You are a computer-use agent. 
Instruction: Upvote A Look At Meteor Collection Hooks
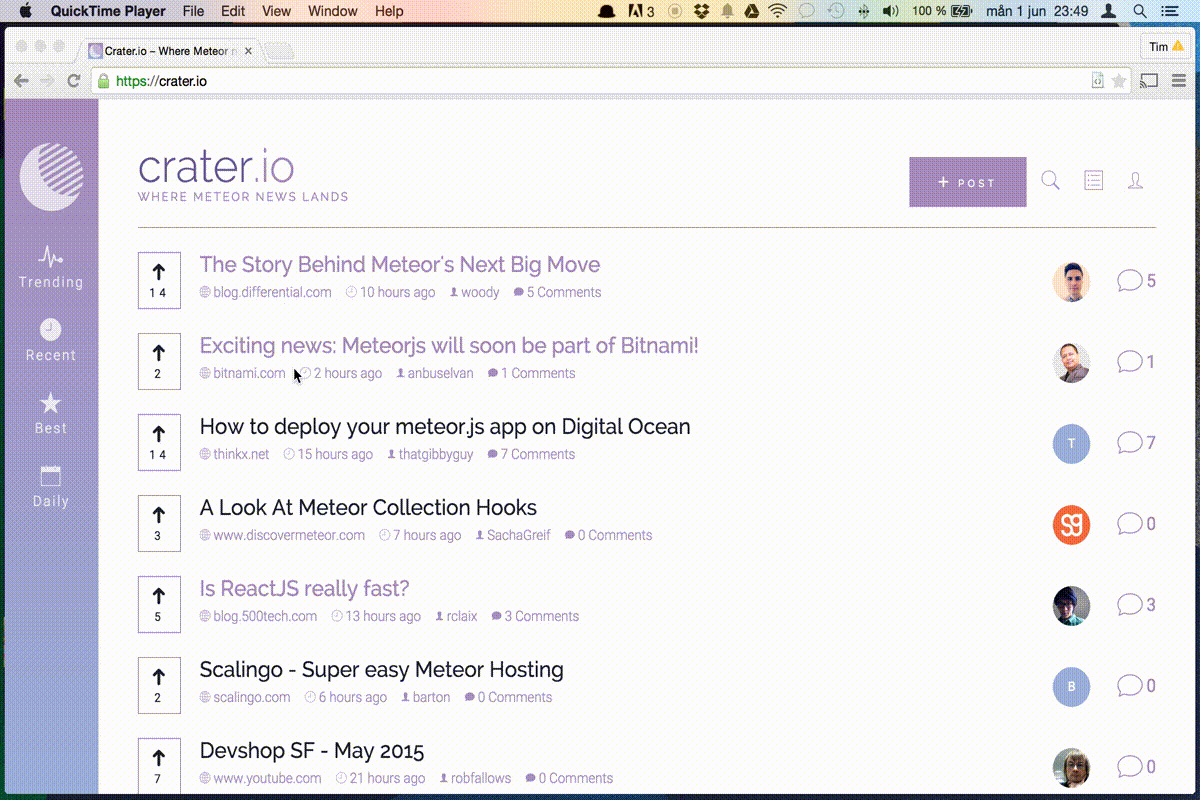159,523
